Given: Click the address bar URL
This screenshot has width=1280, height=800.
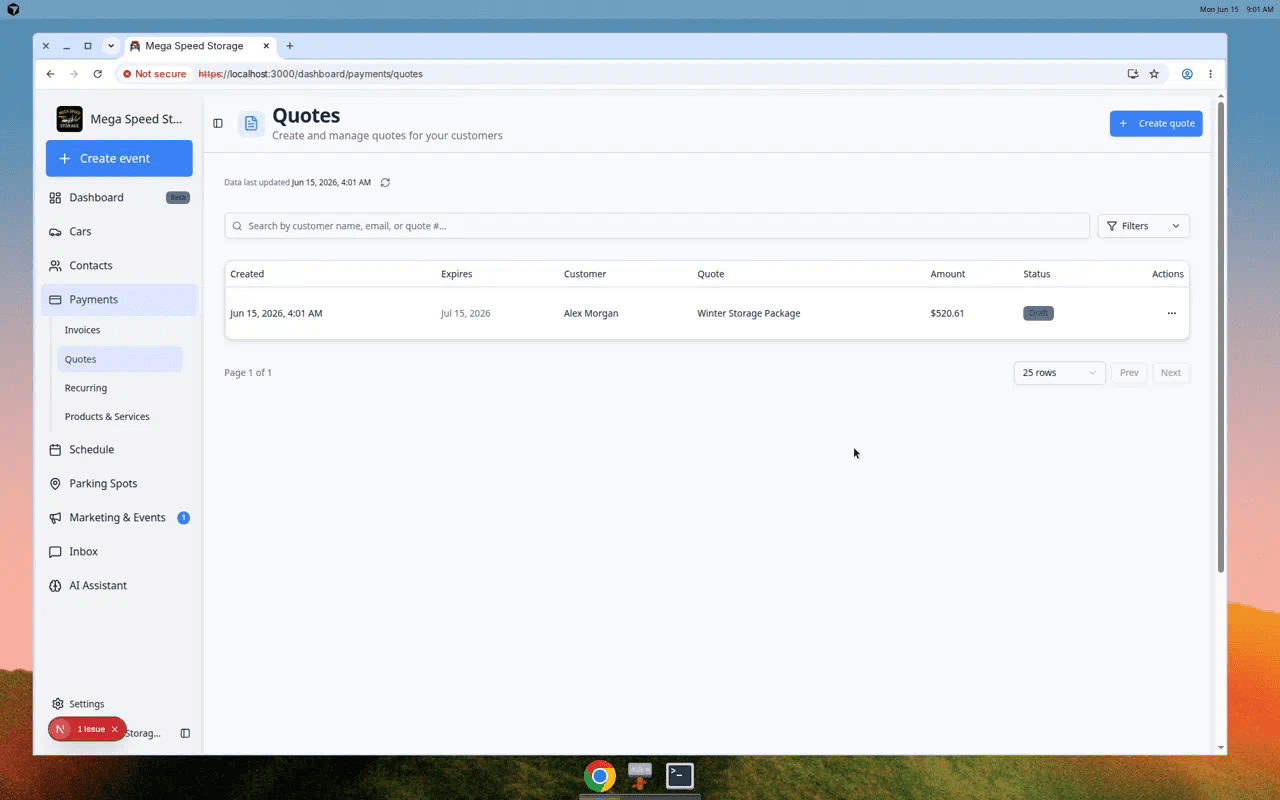Looking at the screenshot, I should click(310, 74).
